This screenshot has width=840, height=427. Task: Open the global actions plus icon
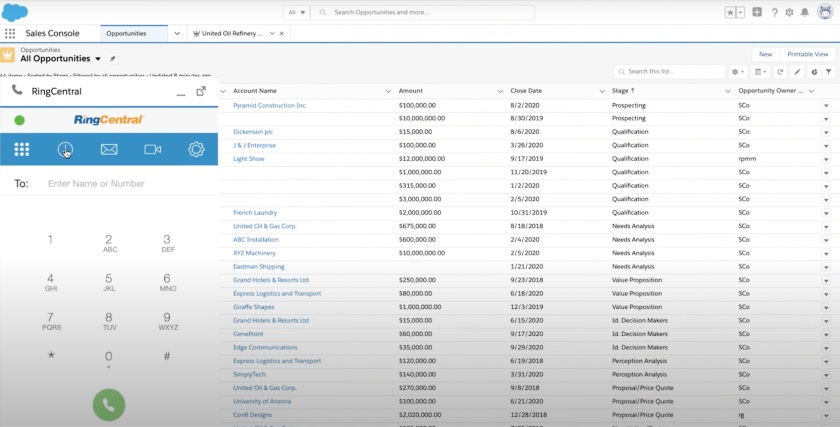[757, 12]
